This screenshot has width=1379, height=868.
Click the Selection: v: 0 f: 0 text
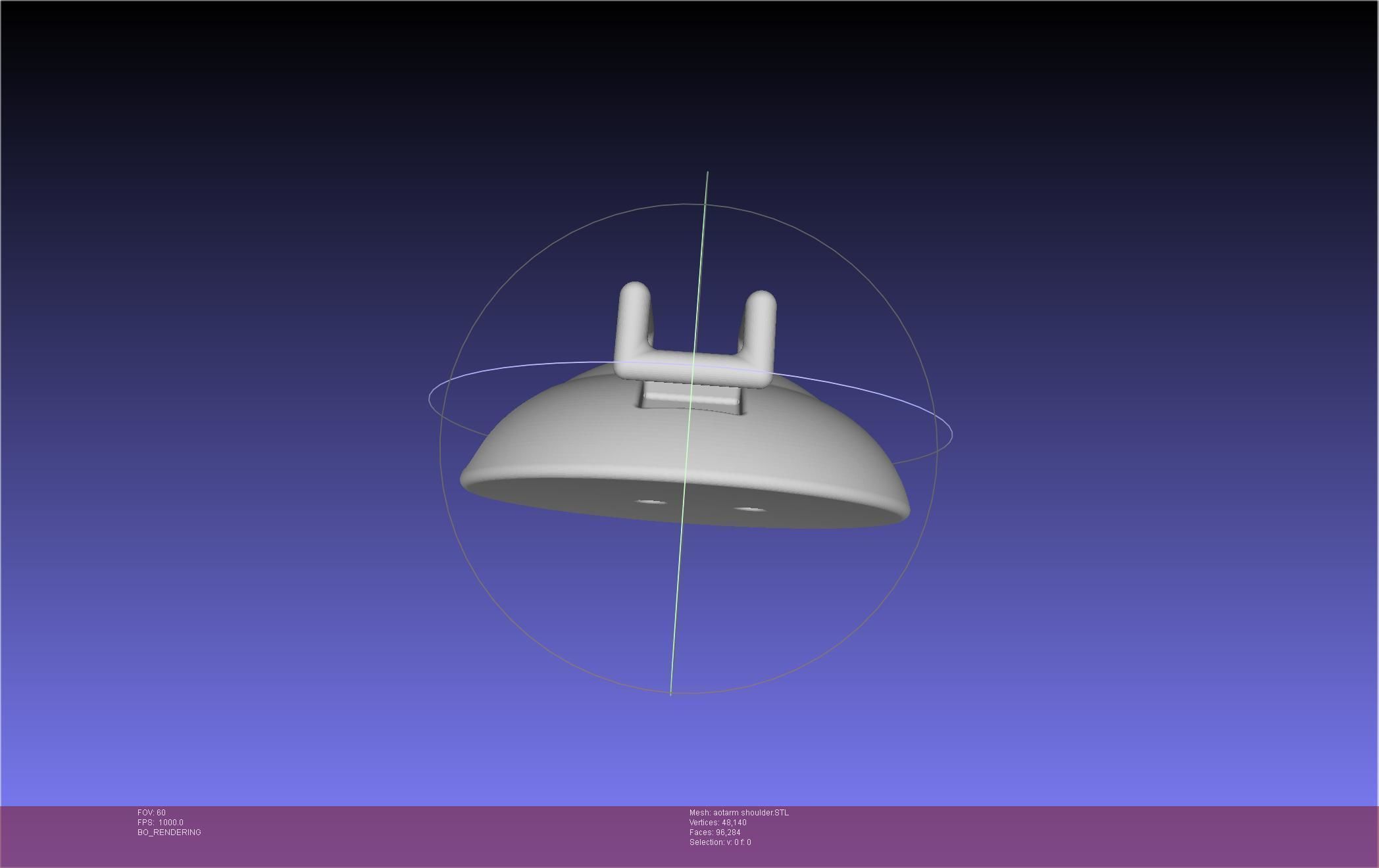click(720, 842)
